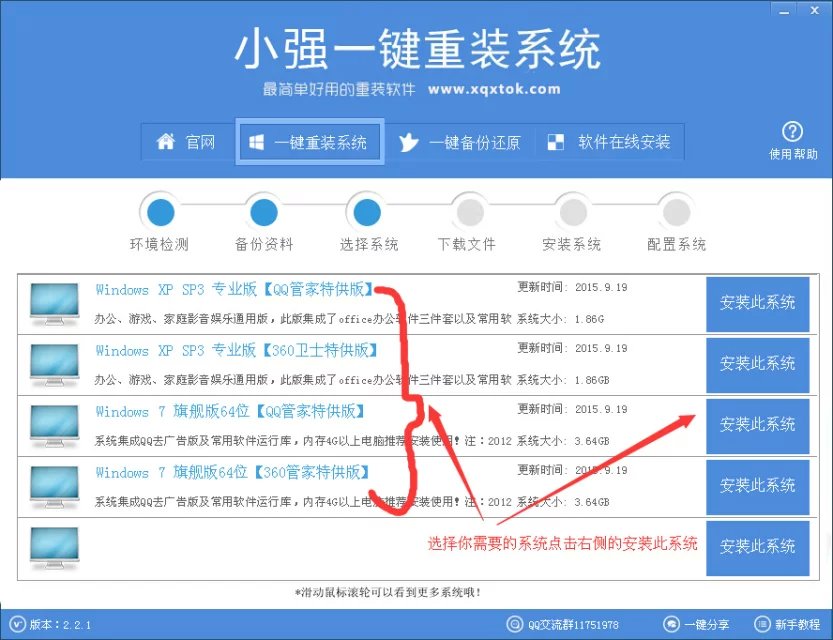Click the 下载文件 step icon
Screen dimensions: 833x640
469,212
